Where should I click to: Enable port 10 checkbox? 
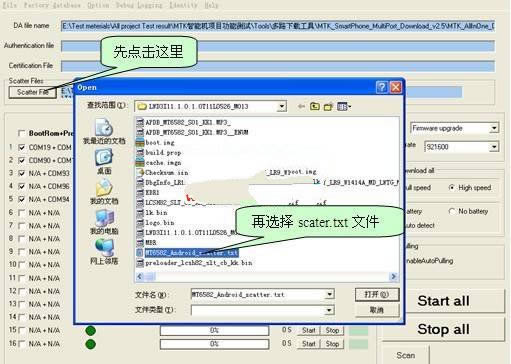click(22, 265)
